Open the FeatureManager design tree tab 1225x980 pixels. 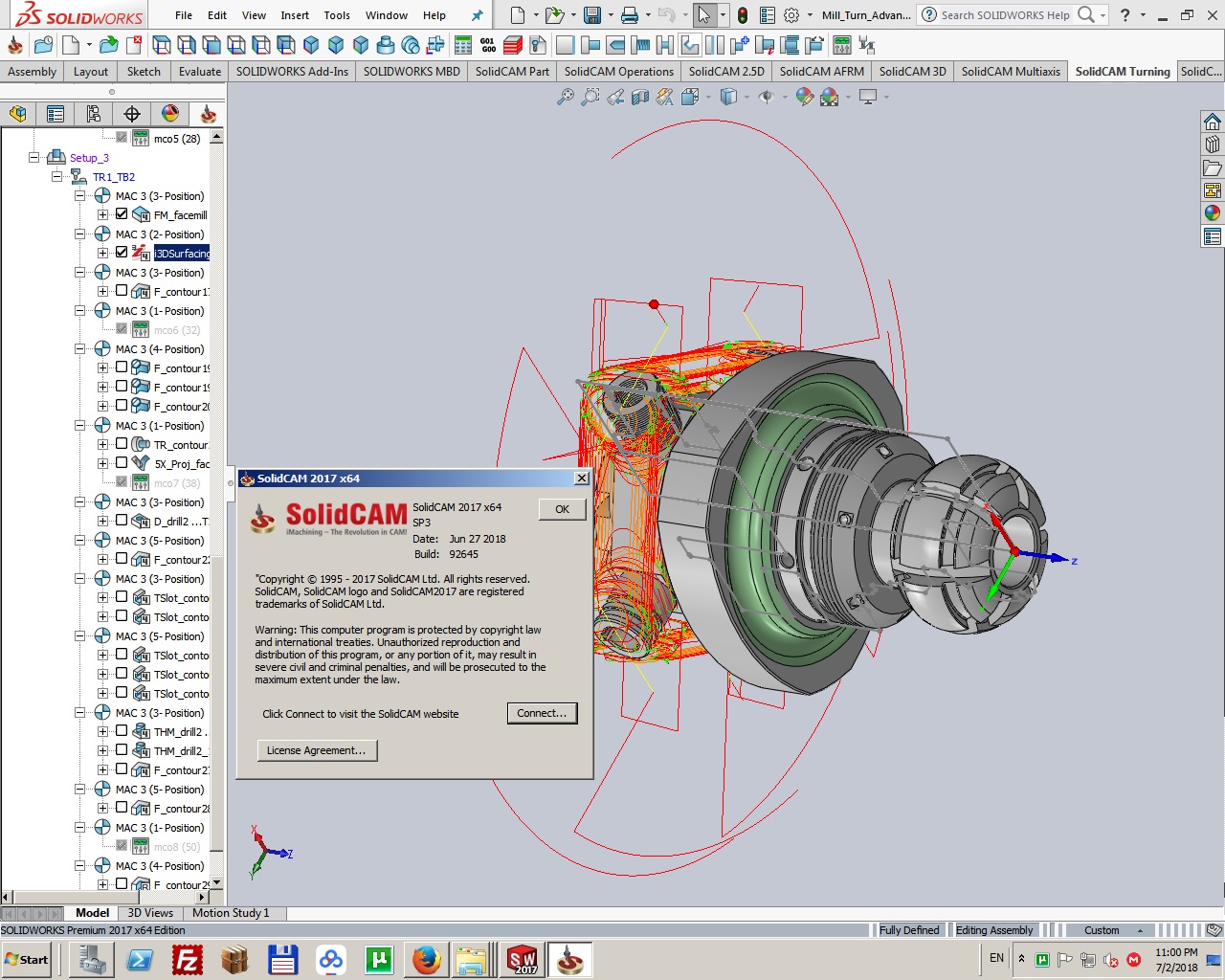[17, 114]
